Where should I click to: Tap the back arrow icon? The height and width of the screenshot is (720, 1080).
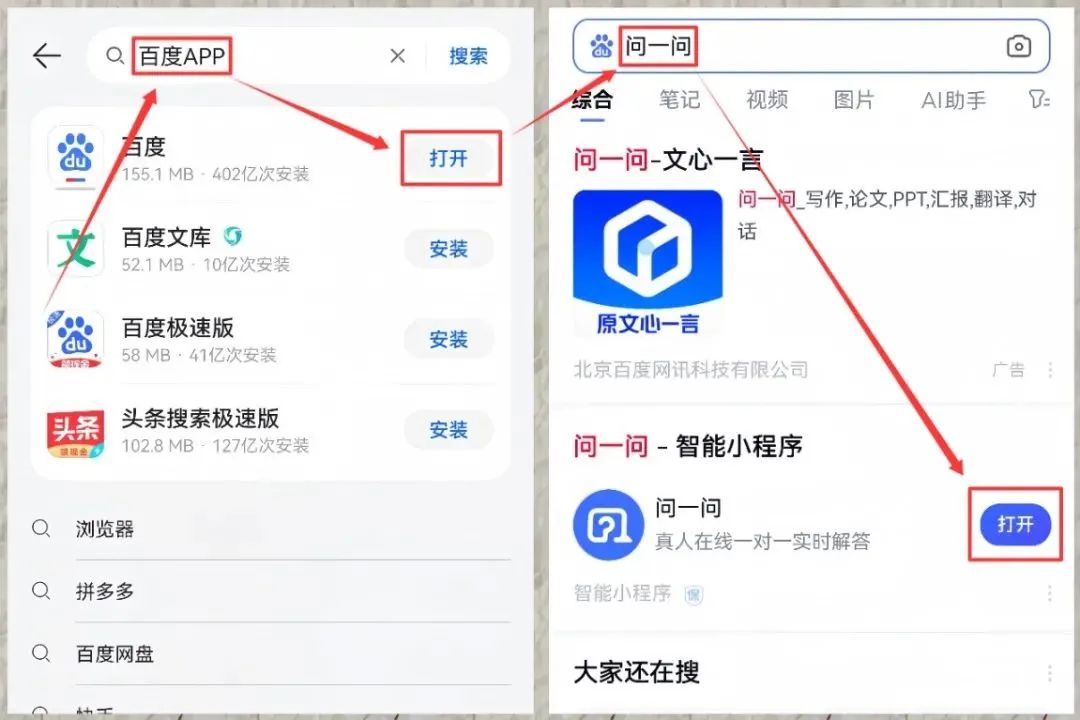pos(47,56)
